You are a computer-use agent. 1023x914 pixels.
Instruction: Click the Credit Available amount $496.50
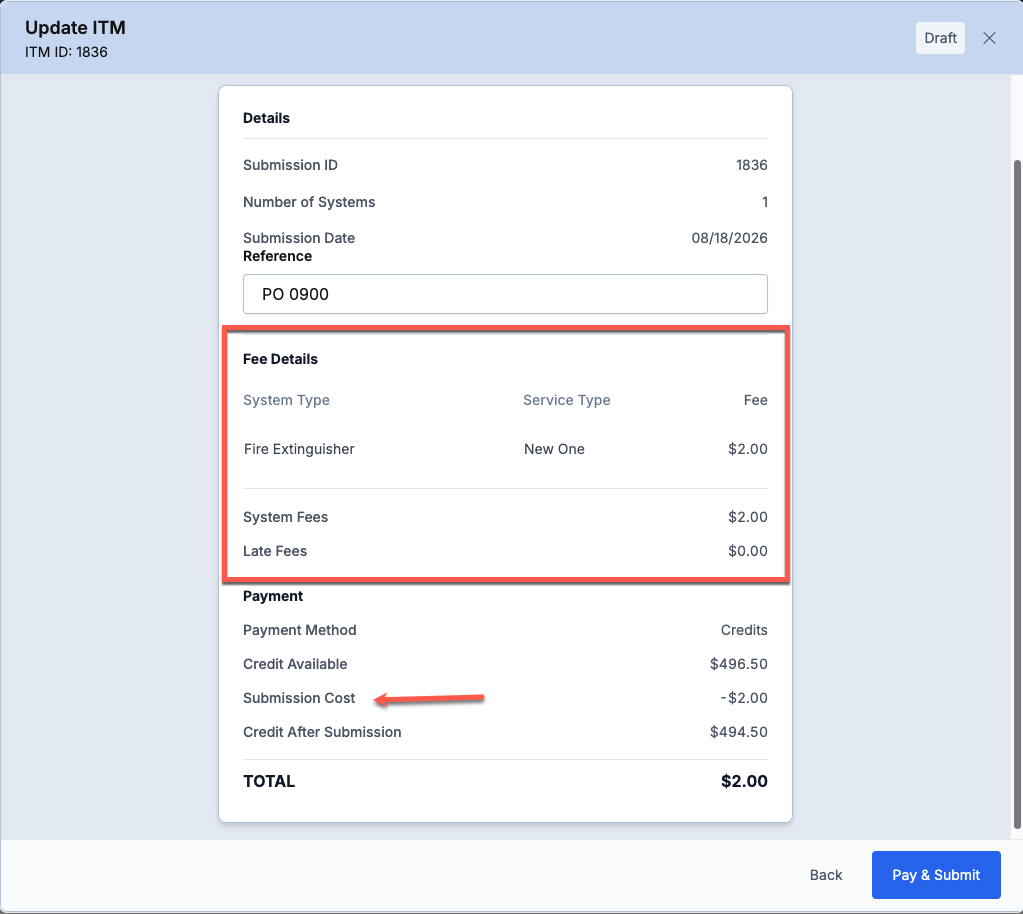click(739, 664)
